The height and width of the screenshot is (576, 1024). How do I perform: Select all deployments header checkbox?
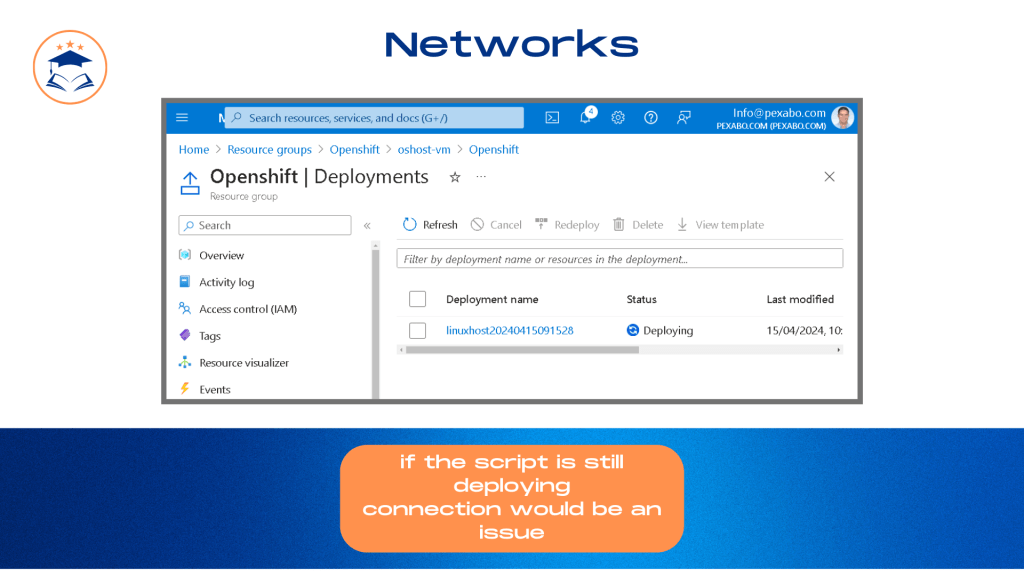[x=417, y=299]
